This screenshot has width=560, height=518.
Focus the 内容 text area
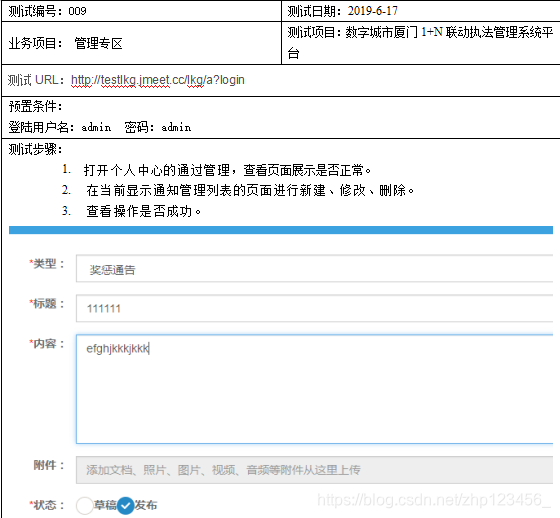(x=314, y=389)
